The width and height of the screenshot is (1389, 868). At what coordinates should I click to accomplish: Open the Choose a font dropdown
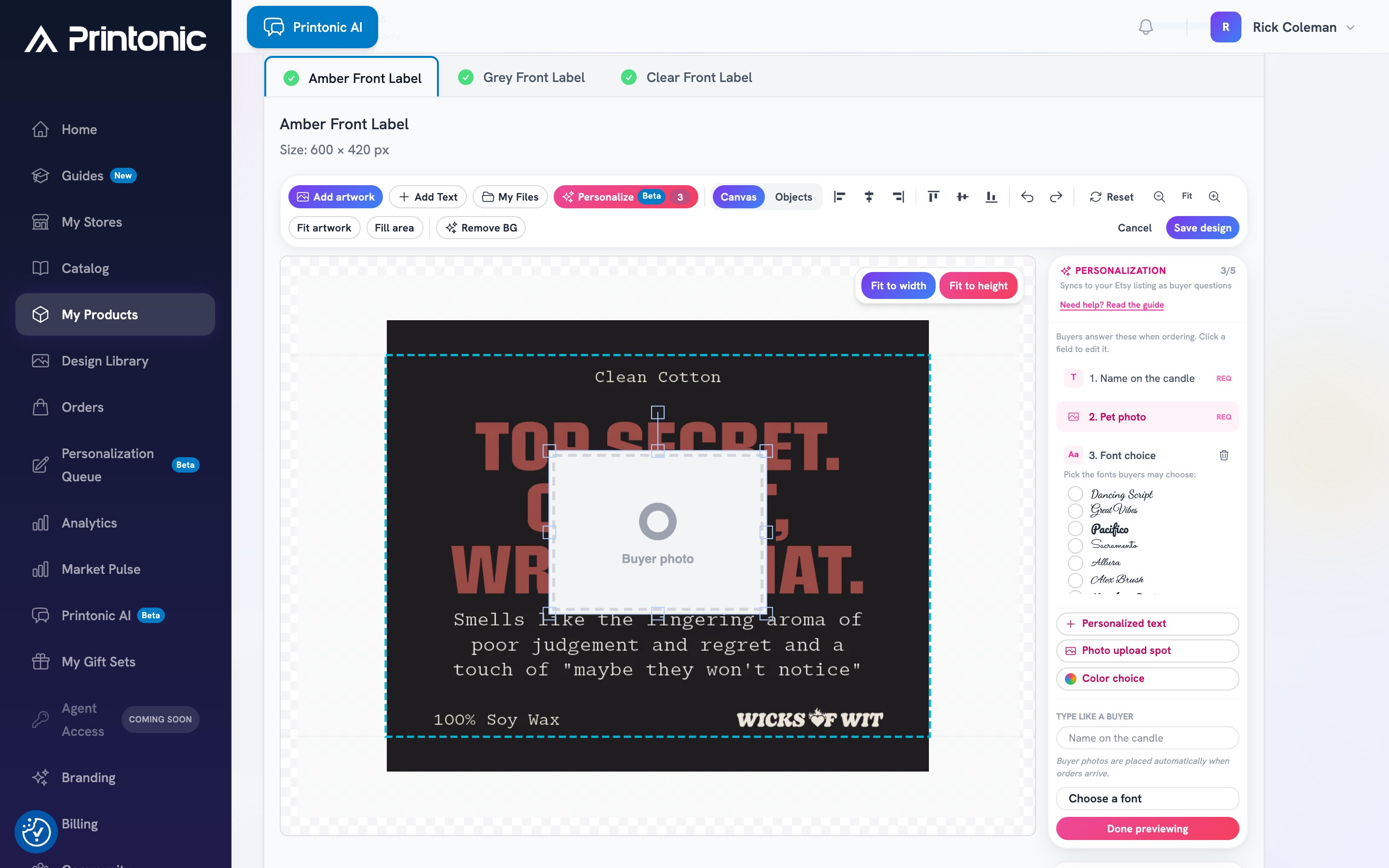1147,799
